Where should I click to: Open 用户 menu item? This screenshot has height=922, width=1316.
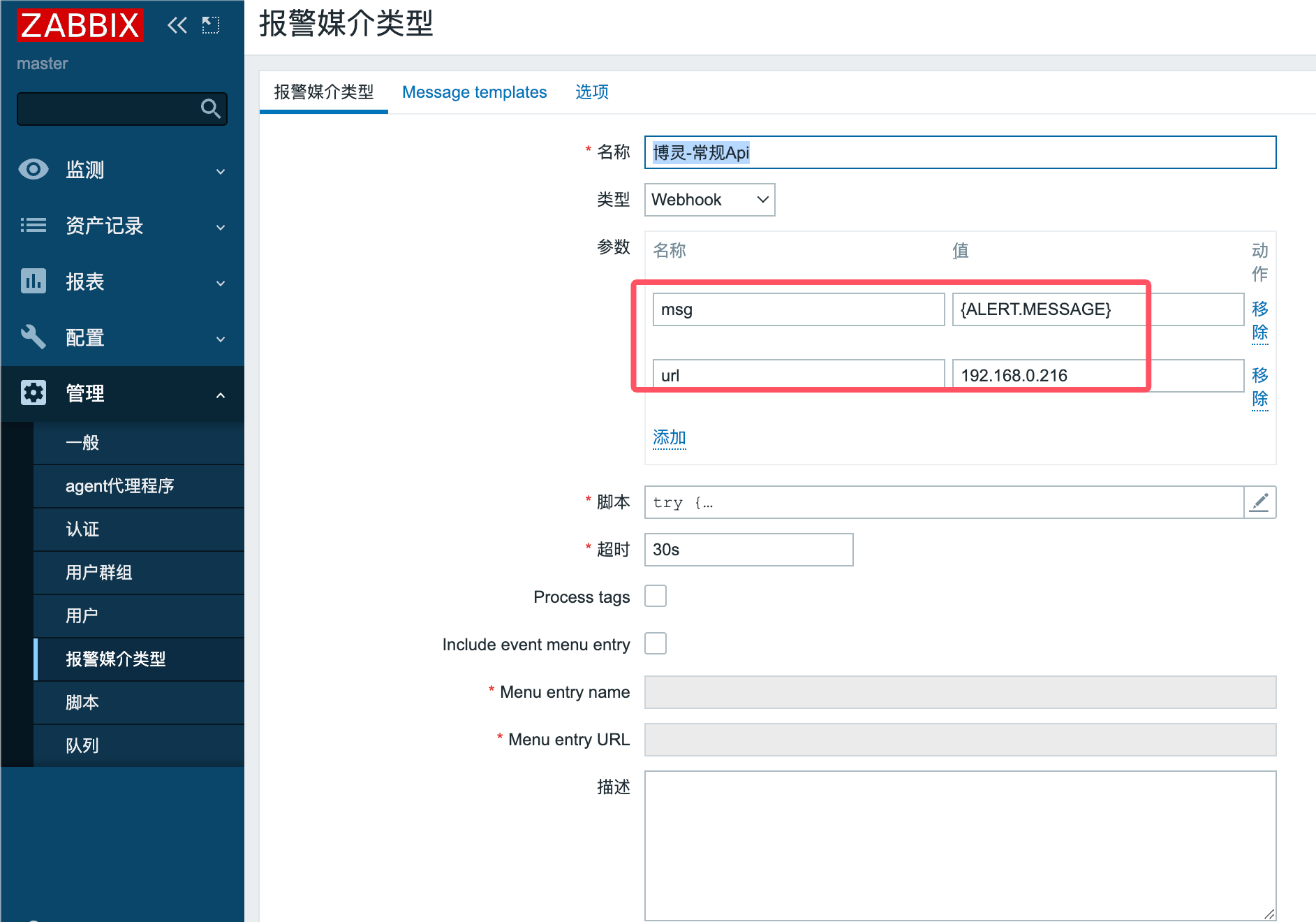coord(139,616)
